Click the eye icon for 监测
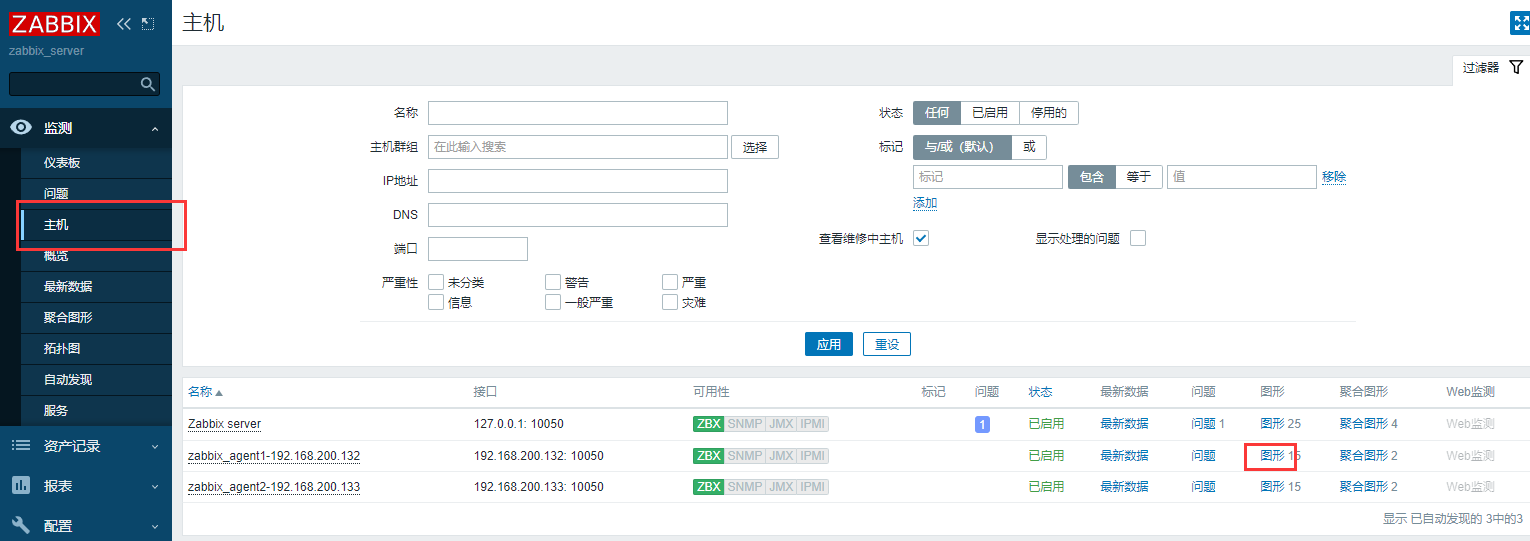 21,128
